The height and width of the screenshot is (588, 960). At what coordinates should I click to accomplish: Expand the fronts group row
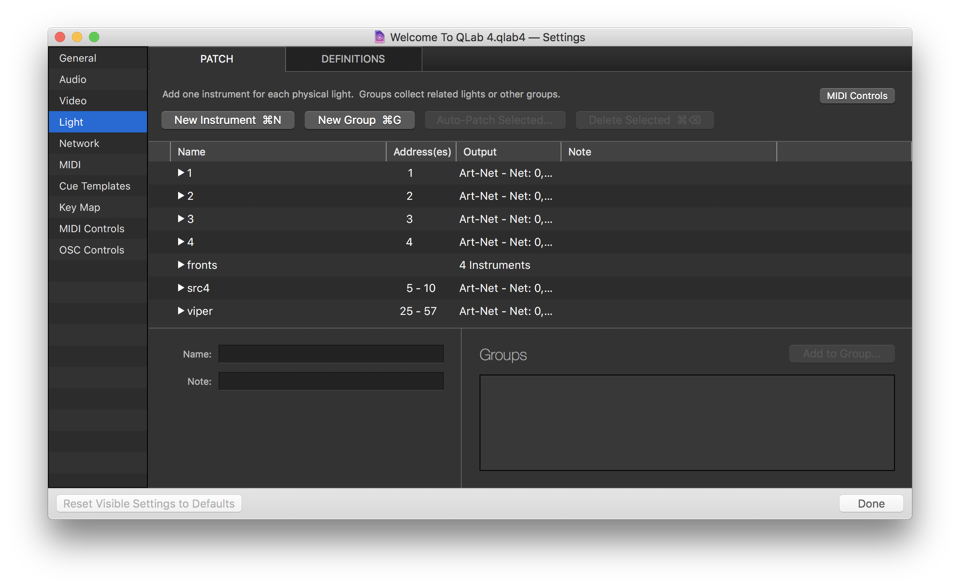[181, 265]
